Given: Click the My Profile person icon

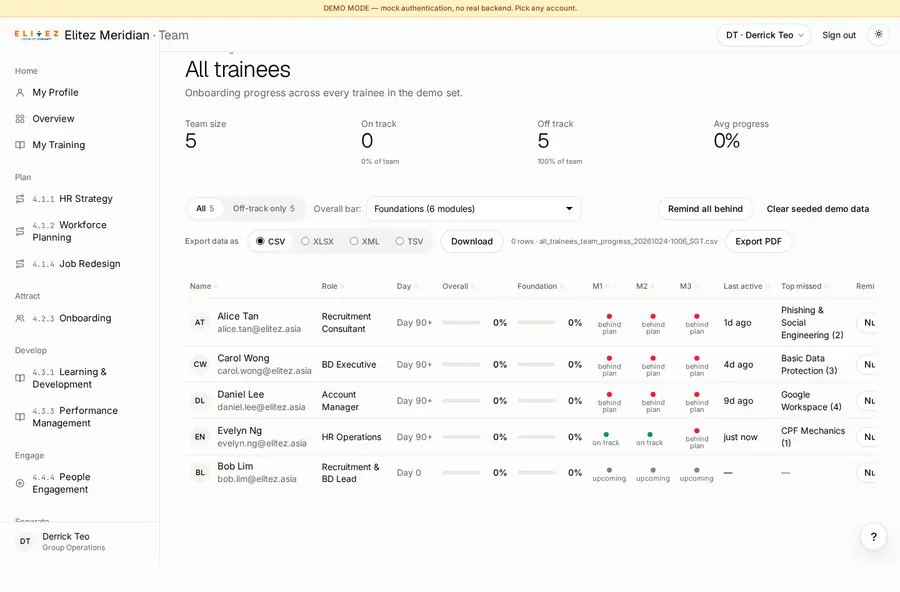Looking at the screenshot, I should click(x=20, y=92).
